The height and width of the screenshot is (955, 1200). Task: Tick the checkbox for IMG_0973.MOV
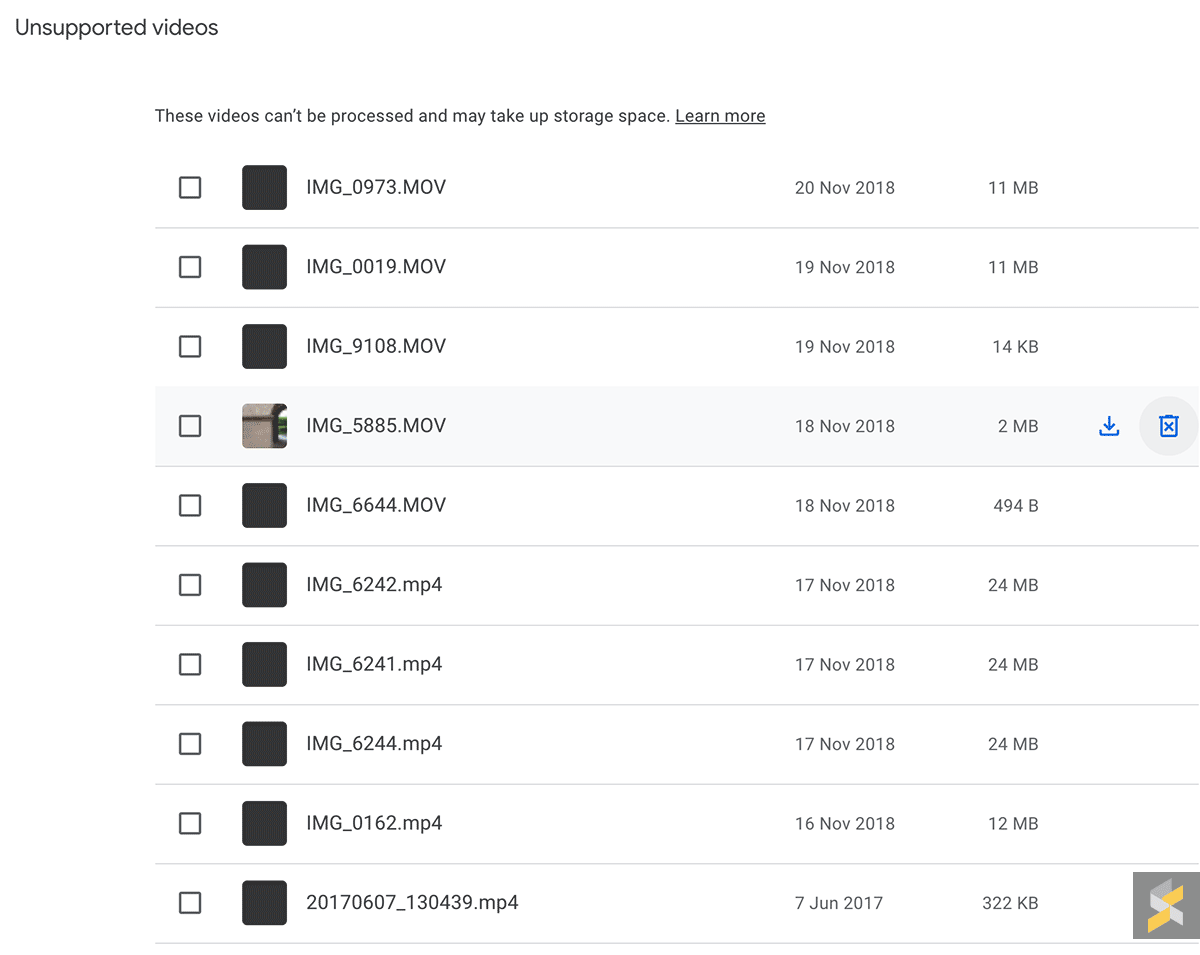coord(190,188)
